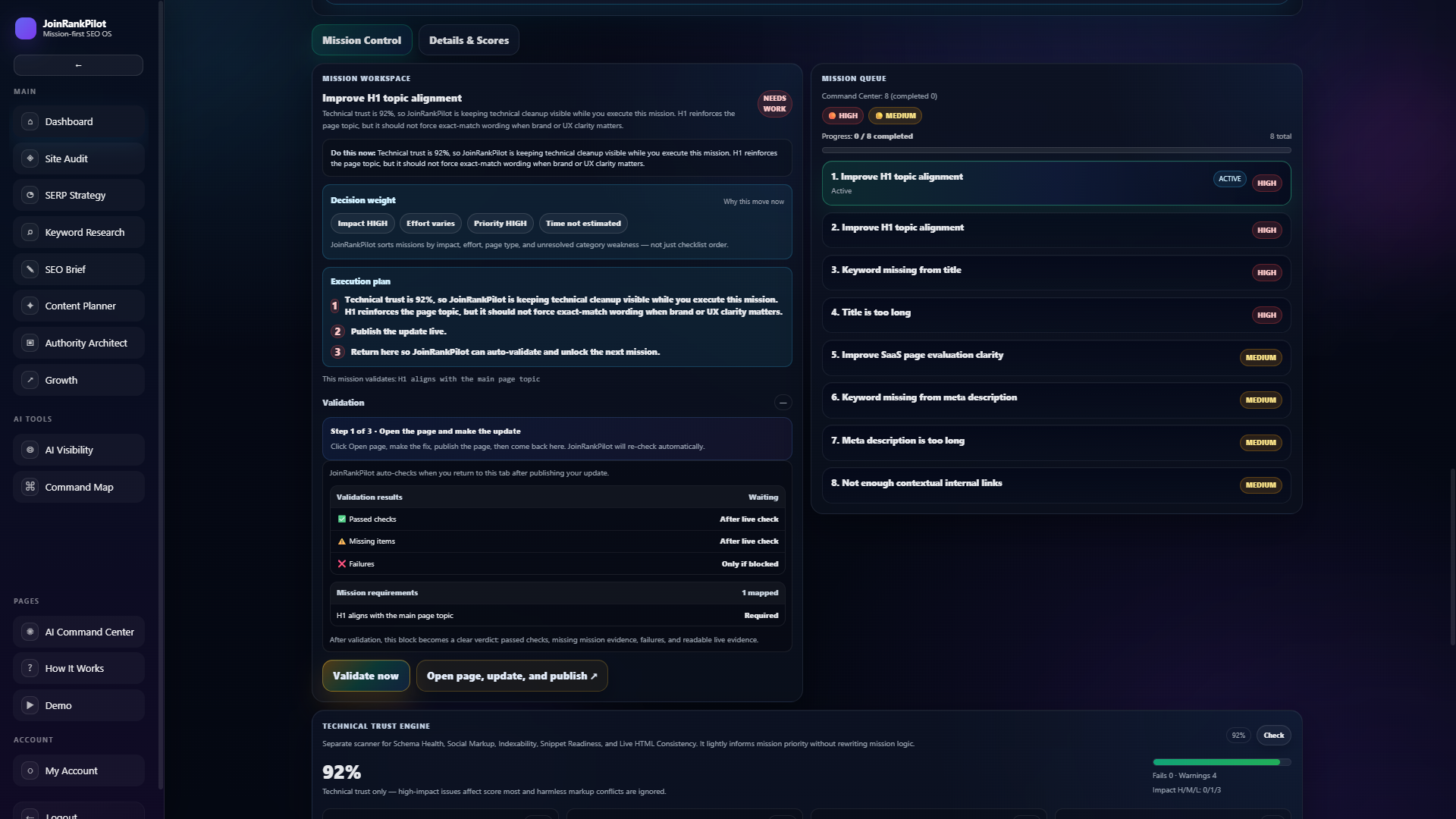The width and height of the screenshot is (1456, 819).
Task: Collapse the sidebar with the back arrow
Action: click(x=78, y=65)
